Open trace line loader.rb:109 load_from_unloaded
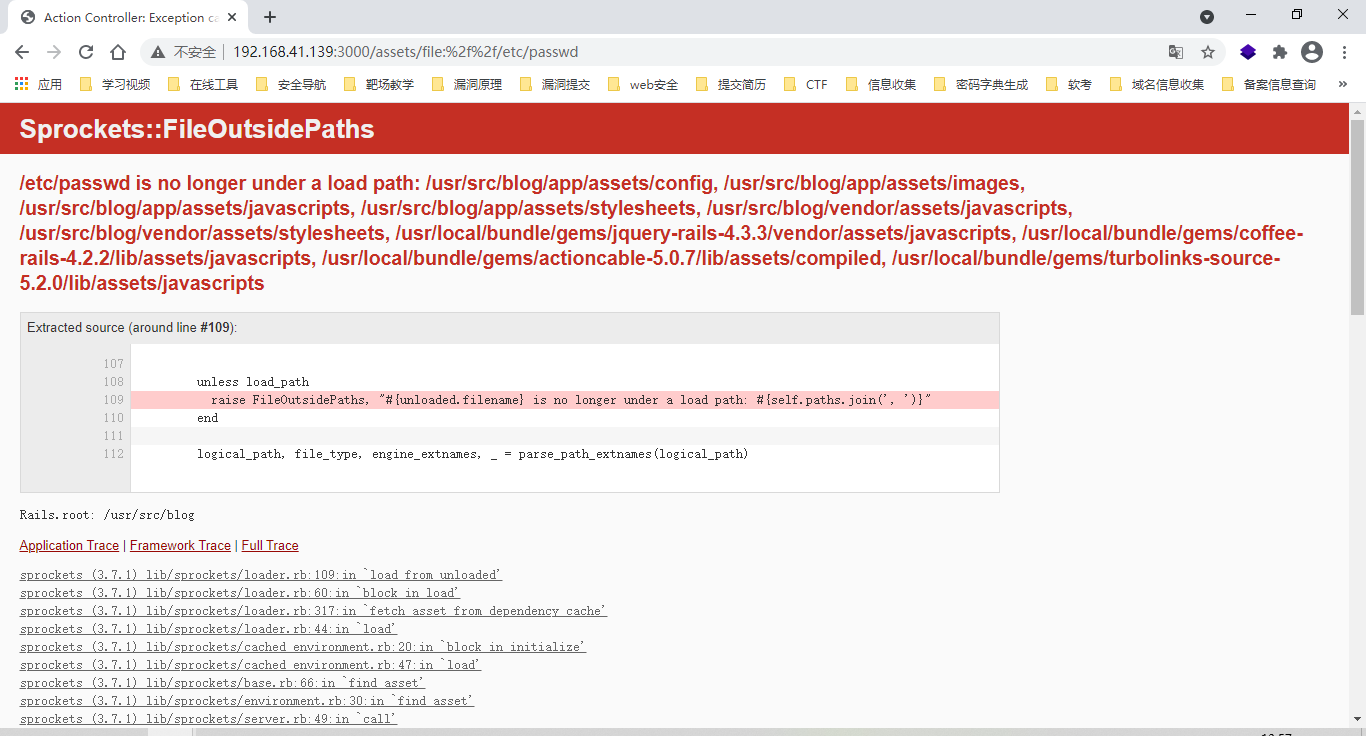Viewport: 1366px width, 736px height. coord(261,575)
